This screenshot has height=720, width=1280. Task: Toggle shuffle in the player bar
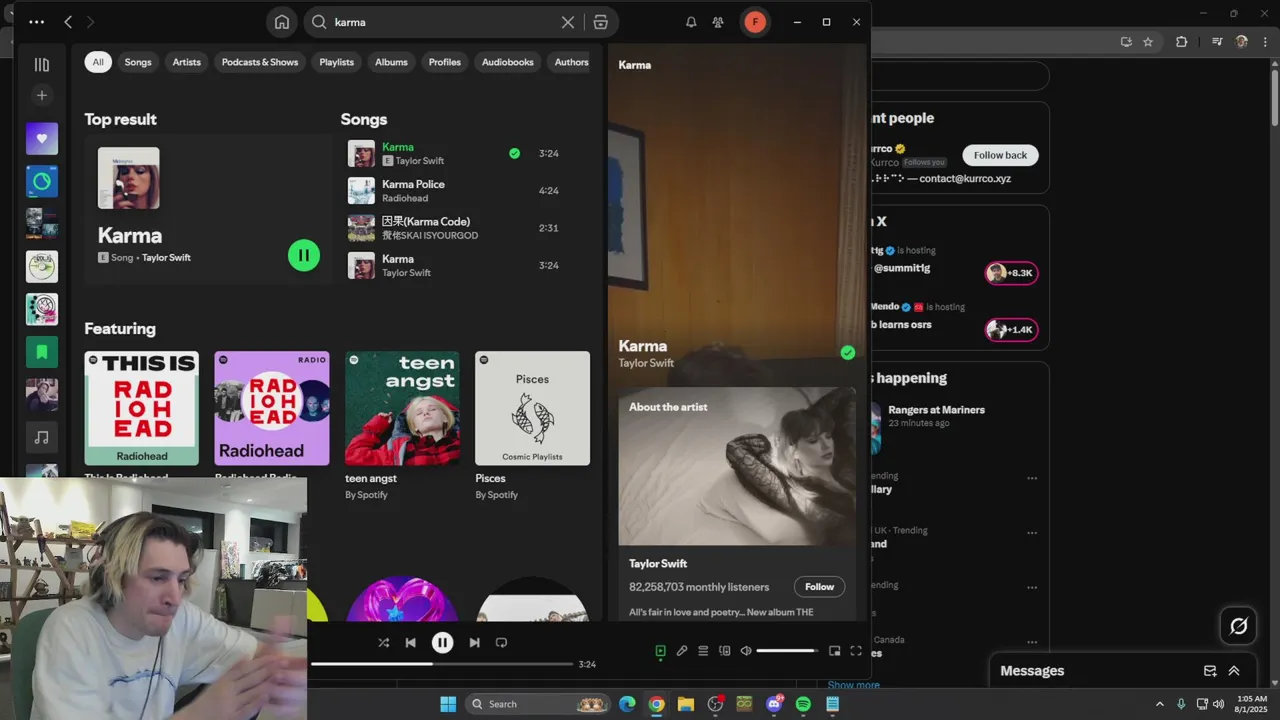[x=384, y=643]
